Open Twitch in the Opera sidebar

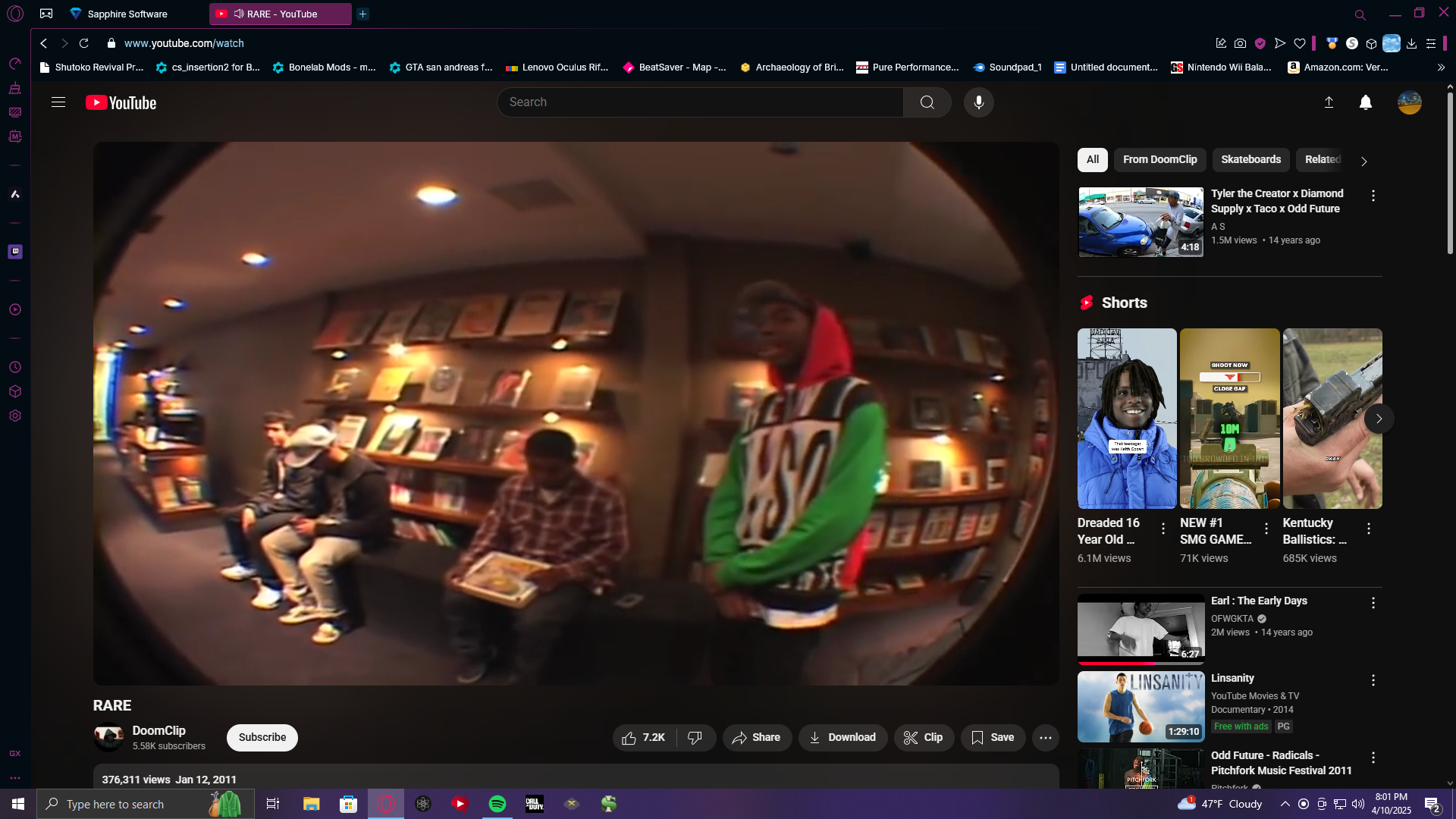tap(15, 252)
